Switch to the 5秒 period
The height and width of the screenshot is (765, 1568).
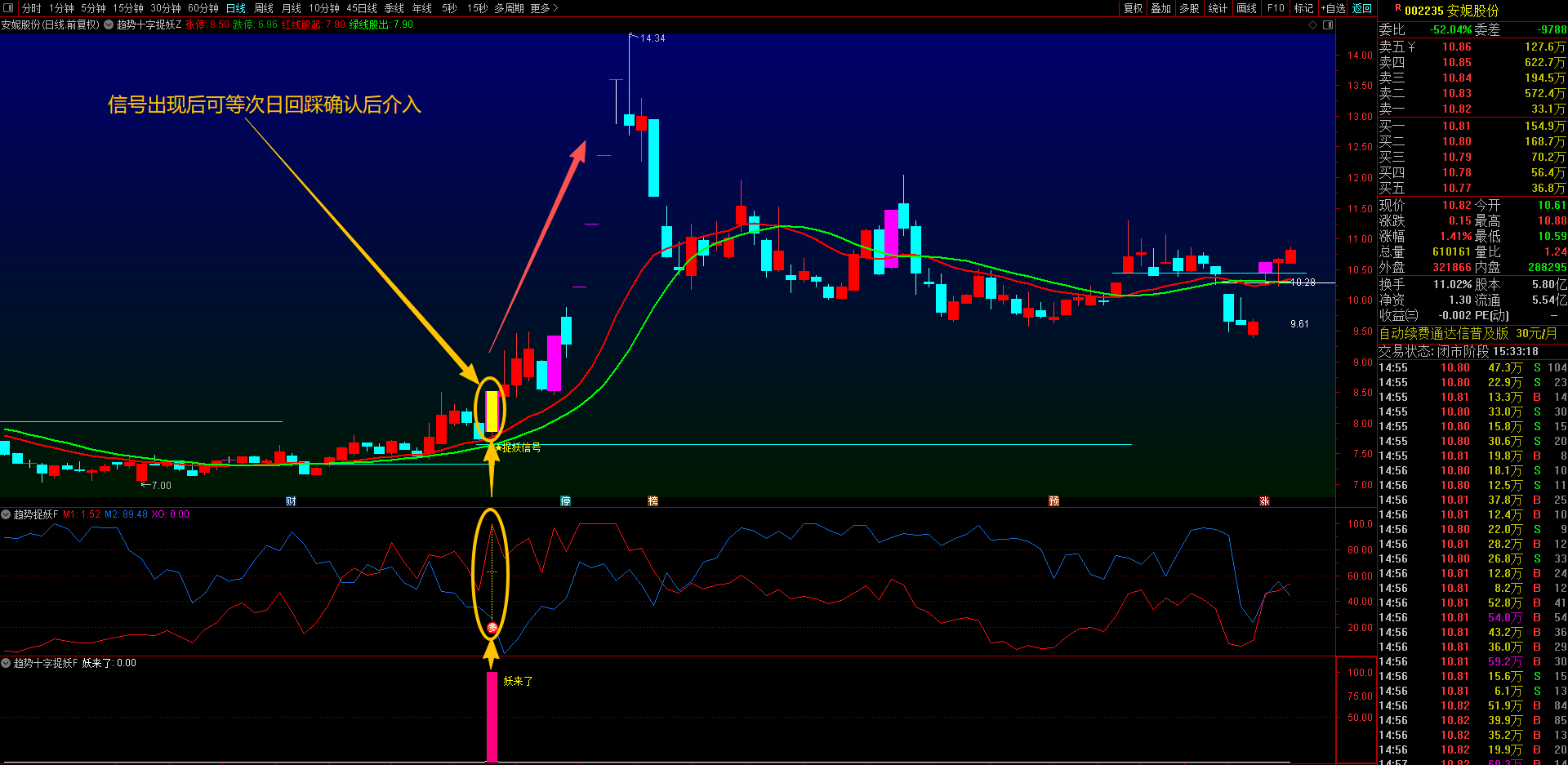click(x=449, y=8)
